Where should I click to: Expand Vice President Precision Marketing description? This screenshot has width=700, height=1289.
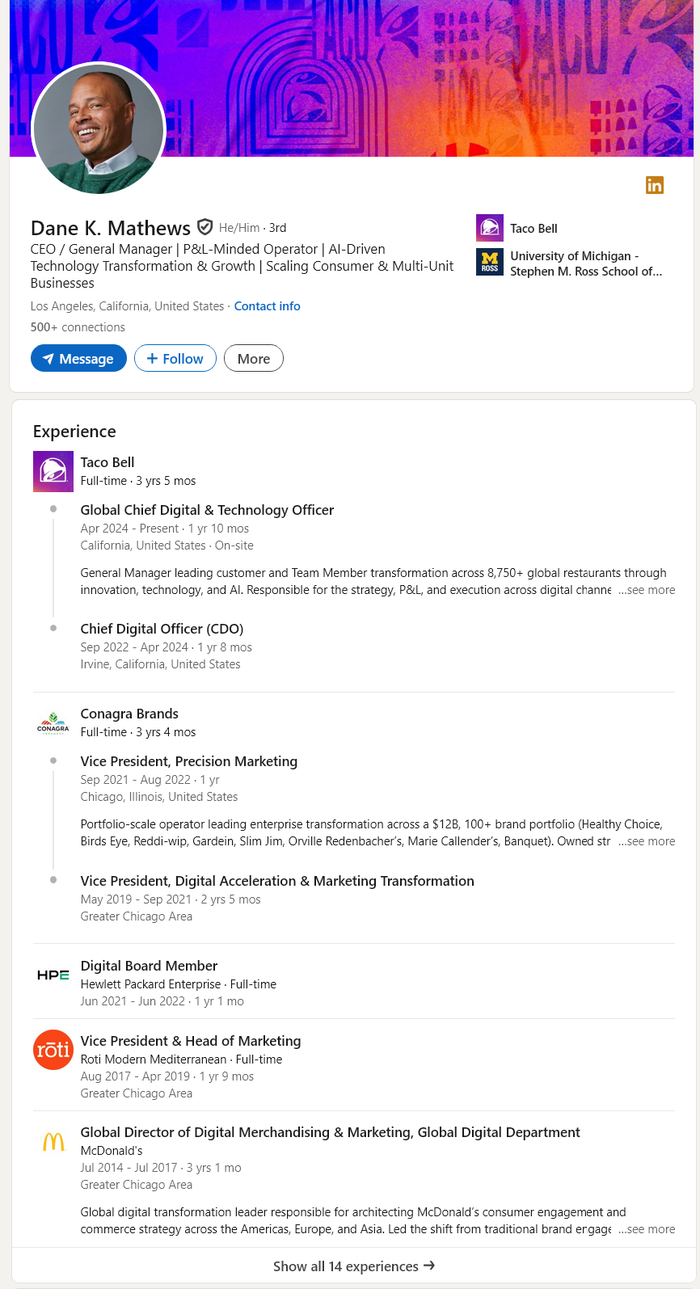click(646, 841)
